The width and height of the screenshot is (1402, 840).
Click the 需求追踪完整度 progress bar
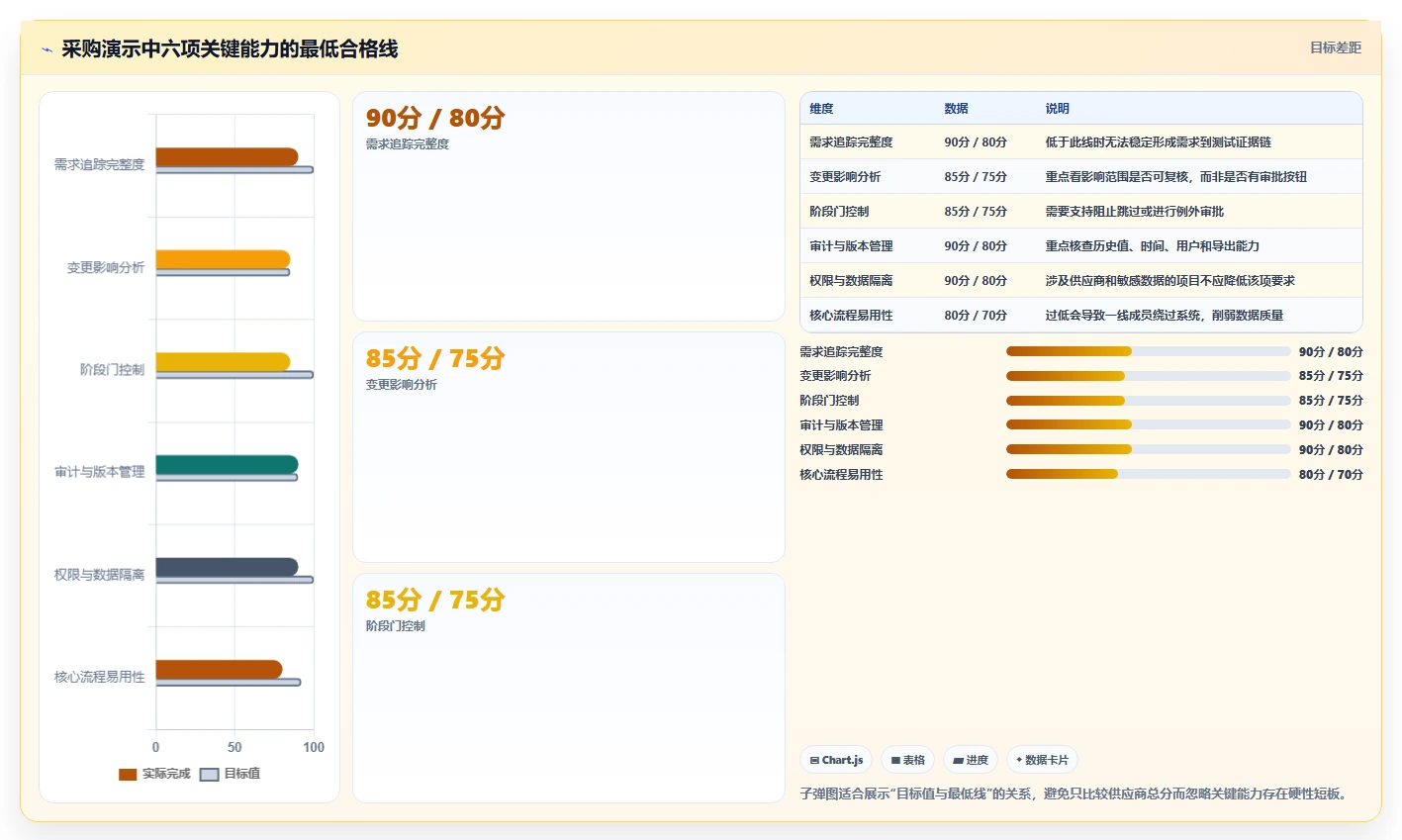[1149, 351]
